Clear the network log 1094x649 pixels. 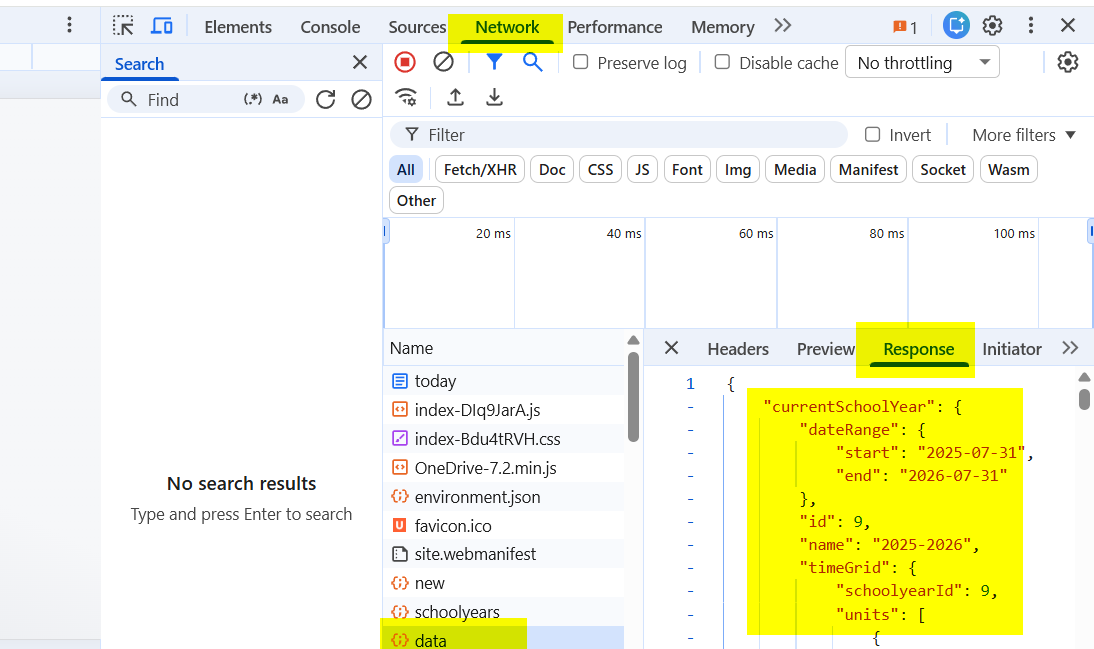coord(443,62)
